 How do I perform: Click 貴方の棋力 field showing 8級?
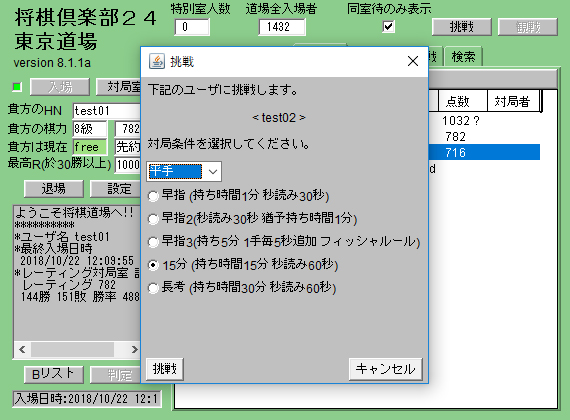(90, 128)
